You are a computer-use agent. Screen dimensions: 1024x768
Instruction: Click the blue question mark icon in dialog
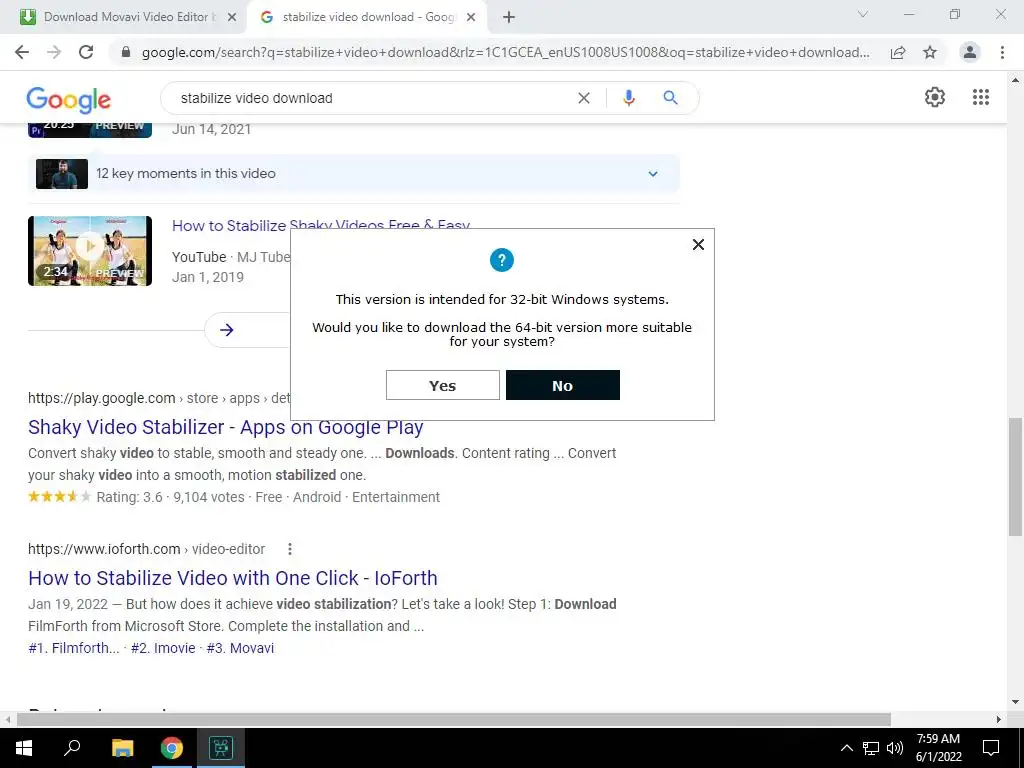pos(502,260)
